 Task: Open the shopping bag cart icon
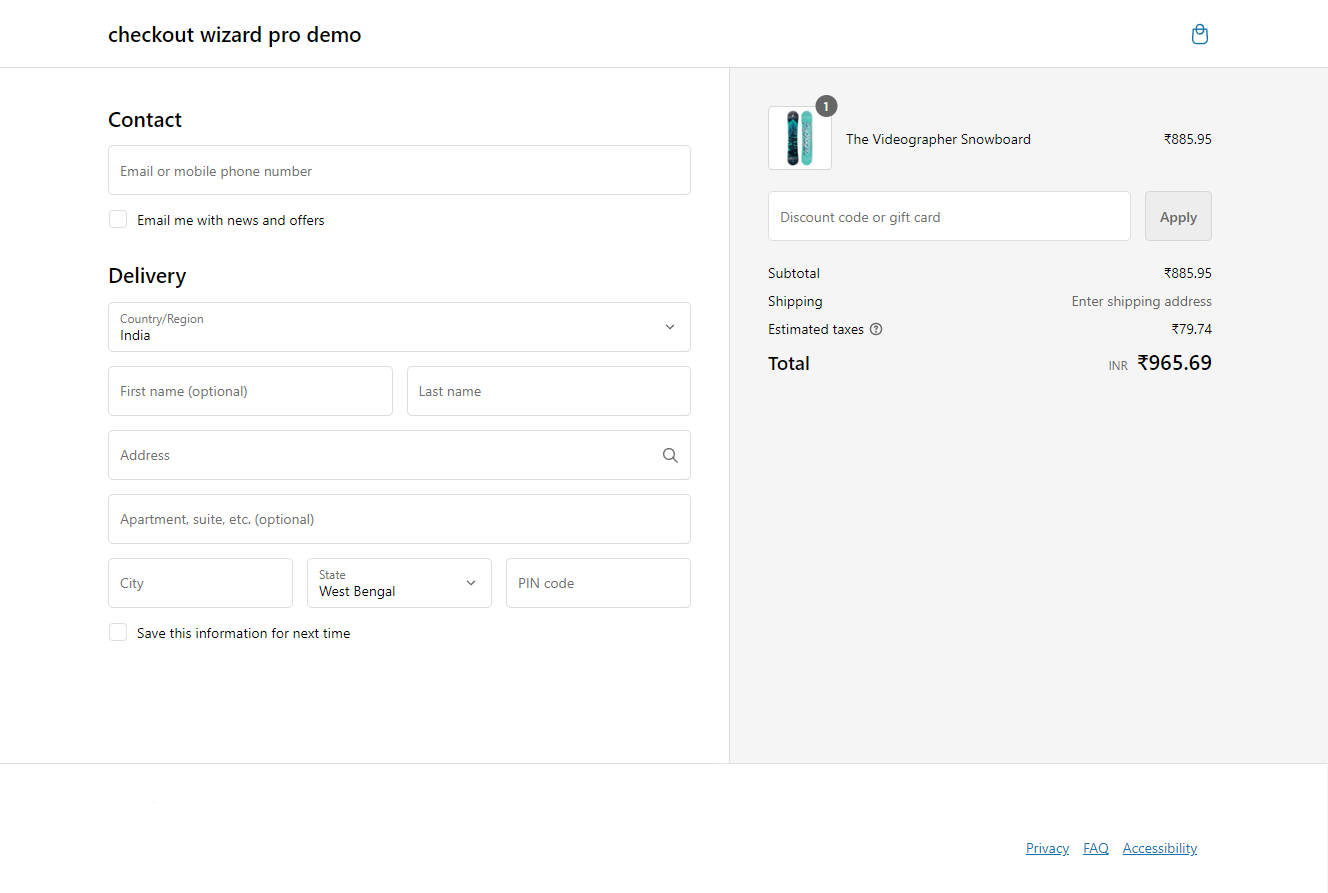[1200, 35]
